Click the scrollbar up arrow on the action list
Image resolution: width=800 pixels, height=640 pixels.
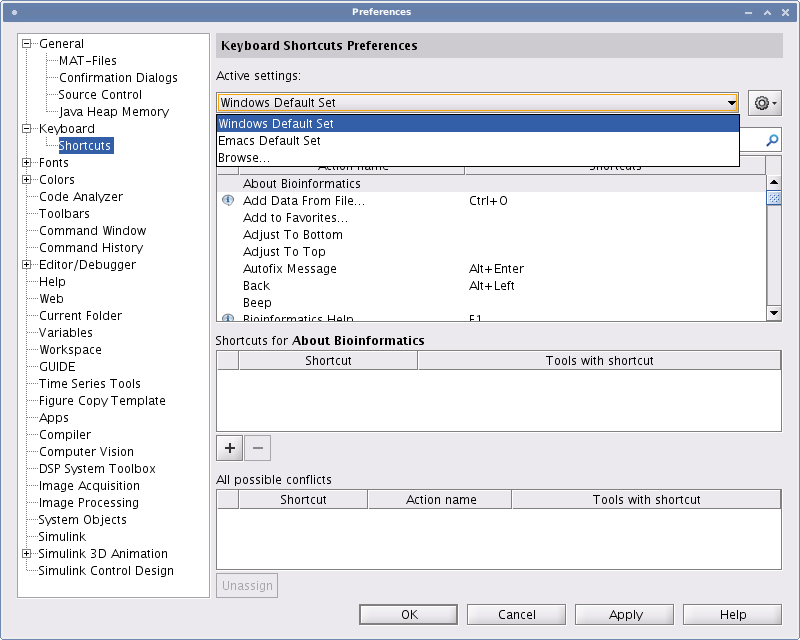774,181
